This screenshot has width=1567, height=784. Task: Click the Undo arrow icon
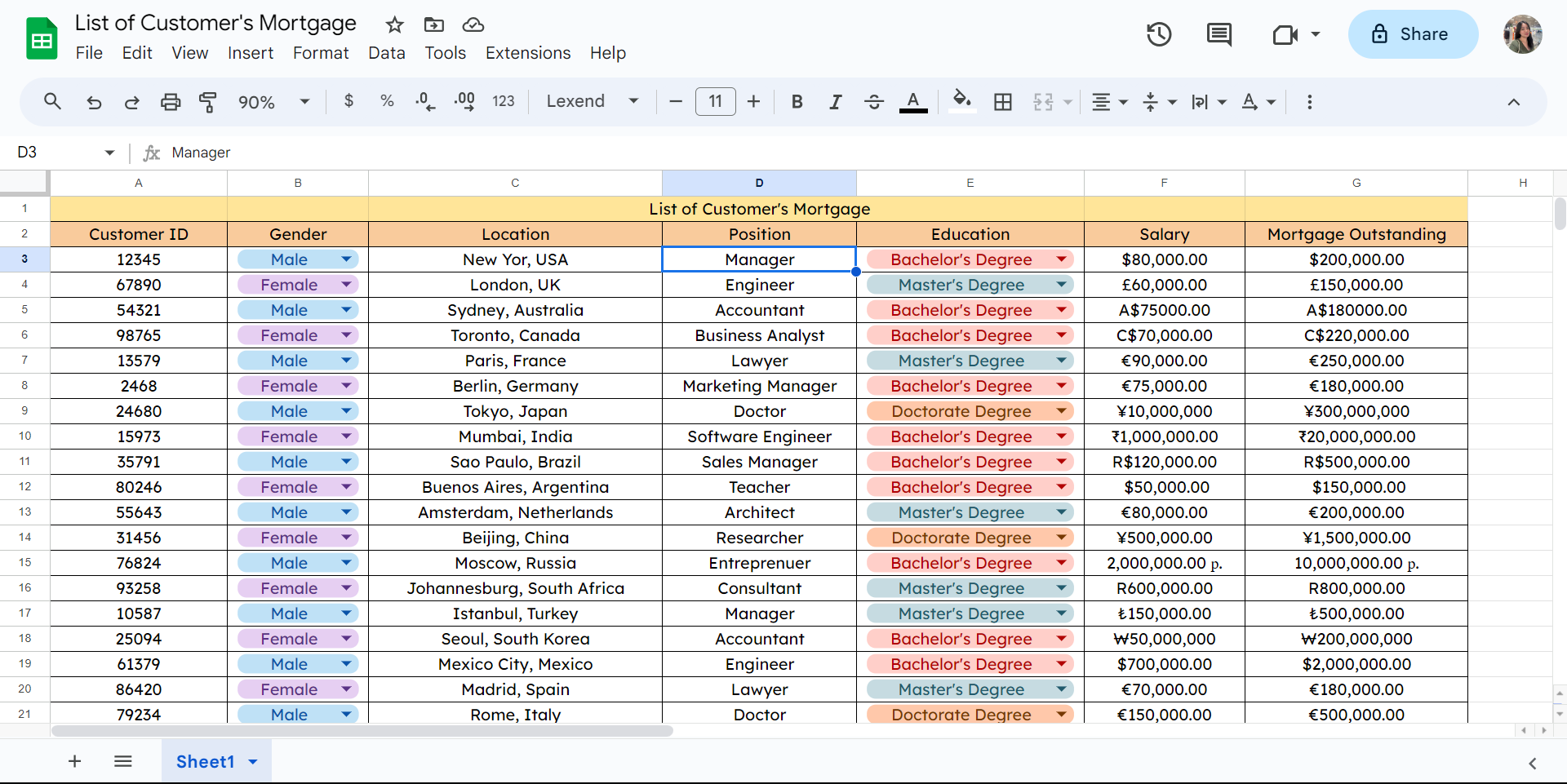point(94,102)
